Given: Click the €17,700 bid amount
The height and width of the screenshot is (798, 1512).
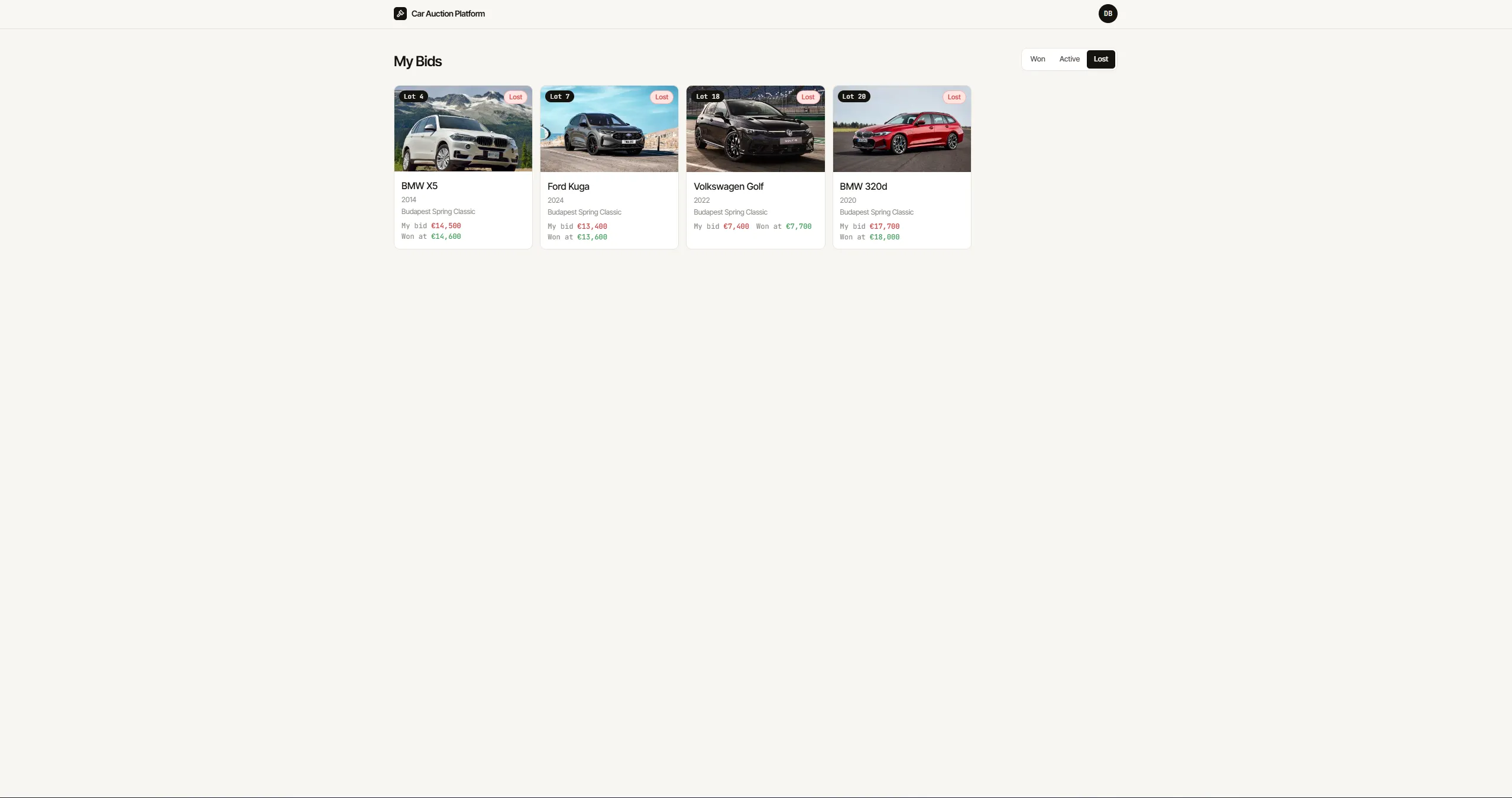Looking at the screenshot, I should tap(884, 226).
